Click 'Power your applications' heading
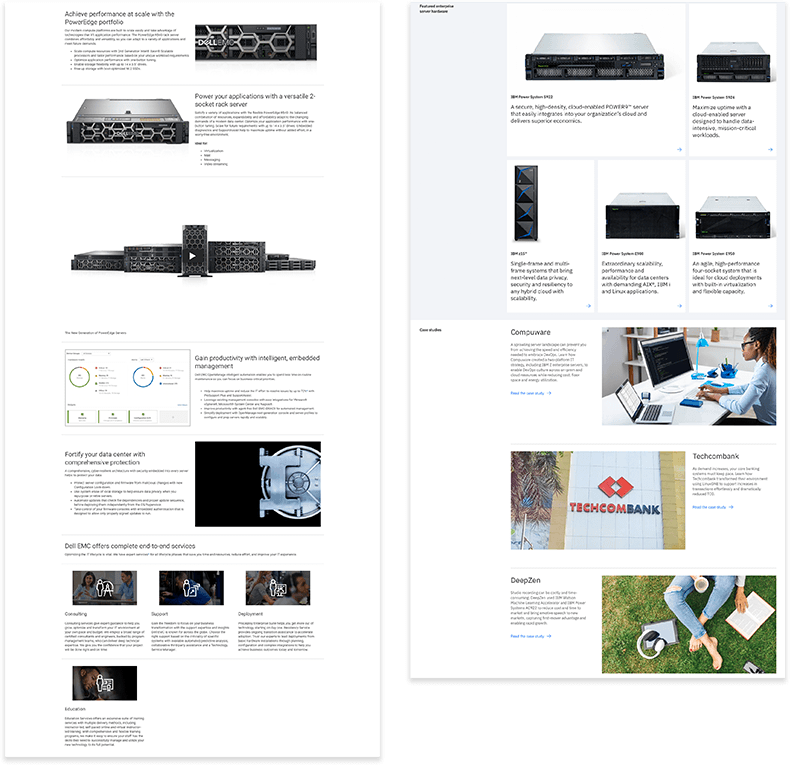The image size is (790, 765). pyautogui.click(x=255, y=100)
